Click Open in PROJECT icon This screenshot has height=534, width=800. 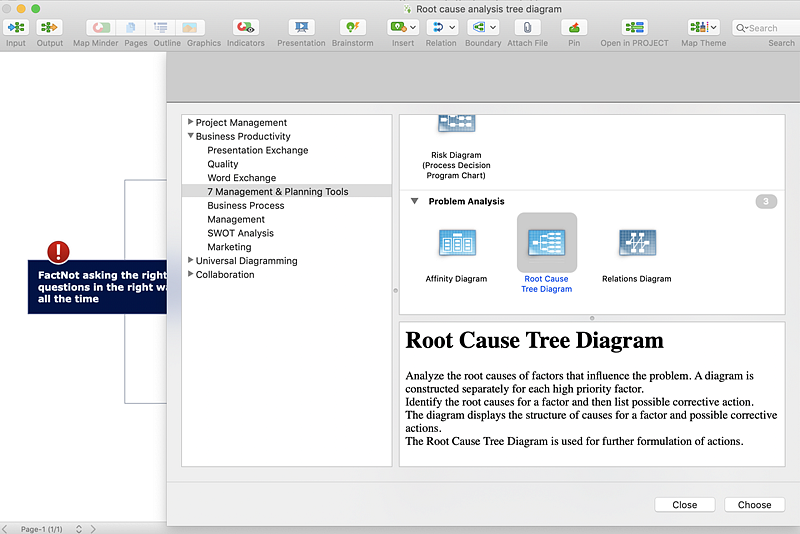[634, 28]
